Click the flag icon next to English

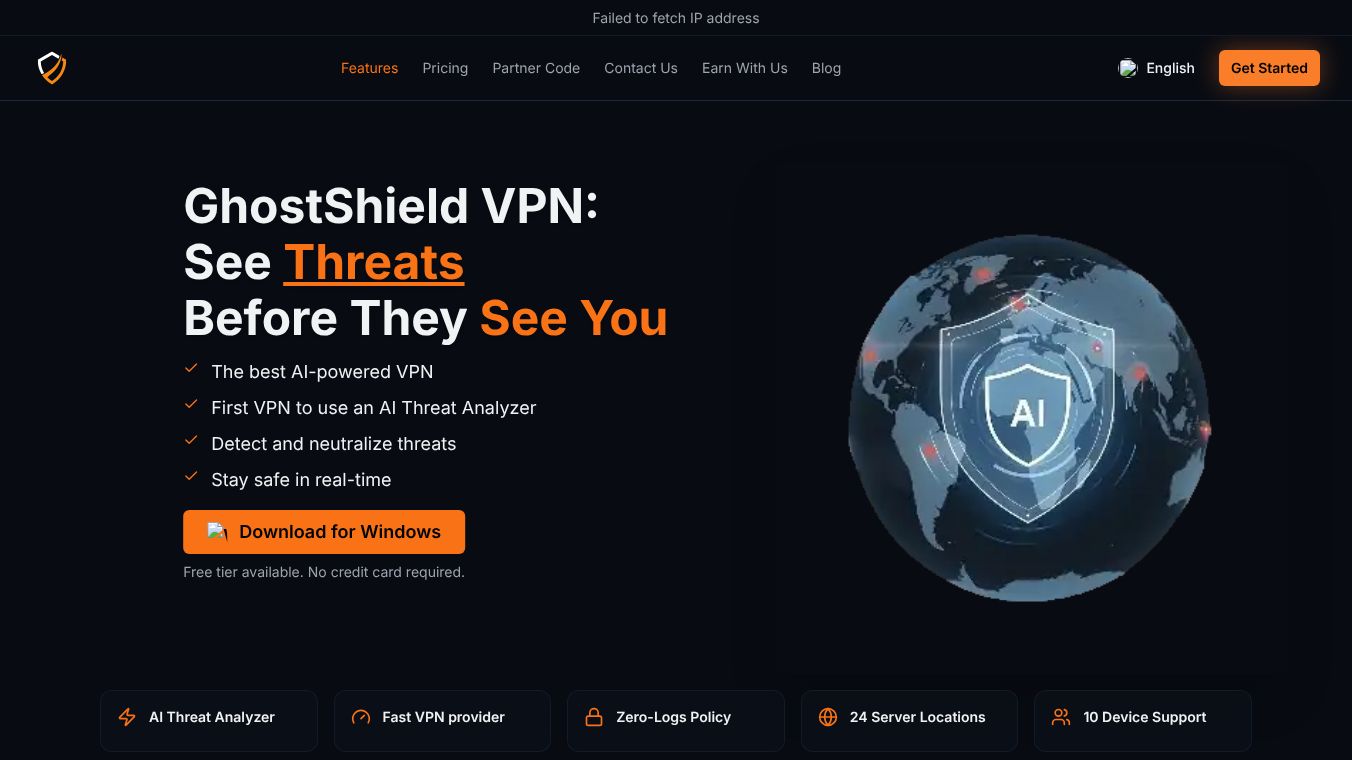click(x=1128, y=68)
